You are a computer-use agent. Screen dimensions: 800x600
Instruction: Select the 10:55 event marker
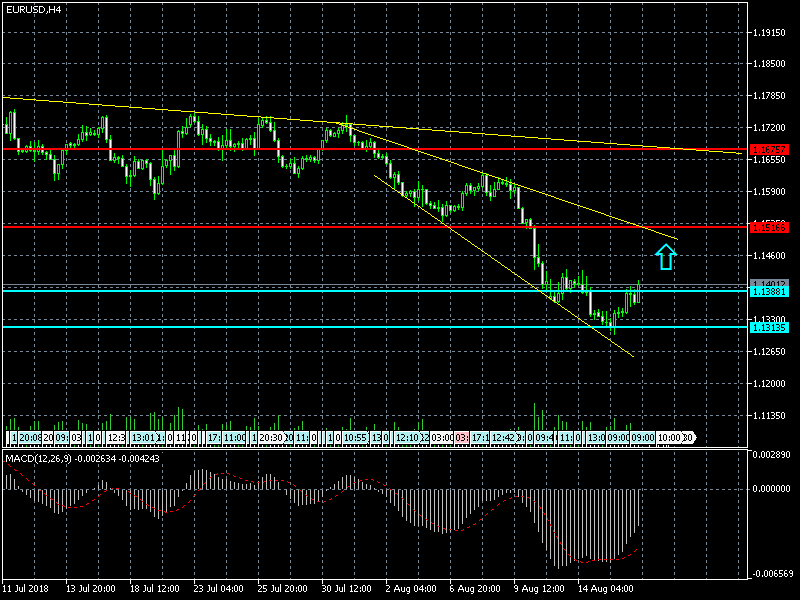pyautogui.click(x=354, y=438)
